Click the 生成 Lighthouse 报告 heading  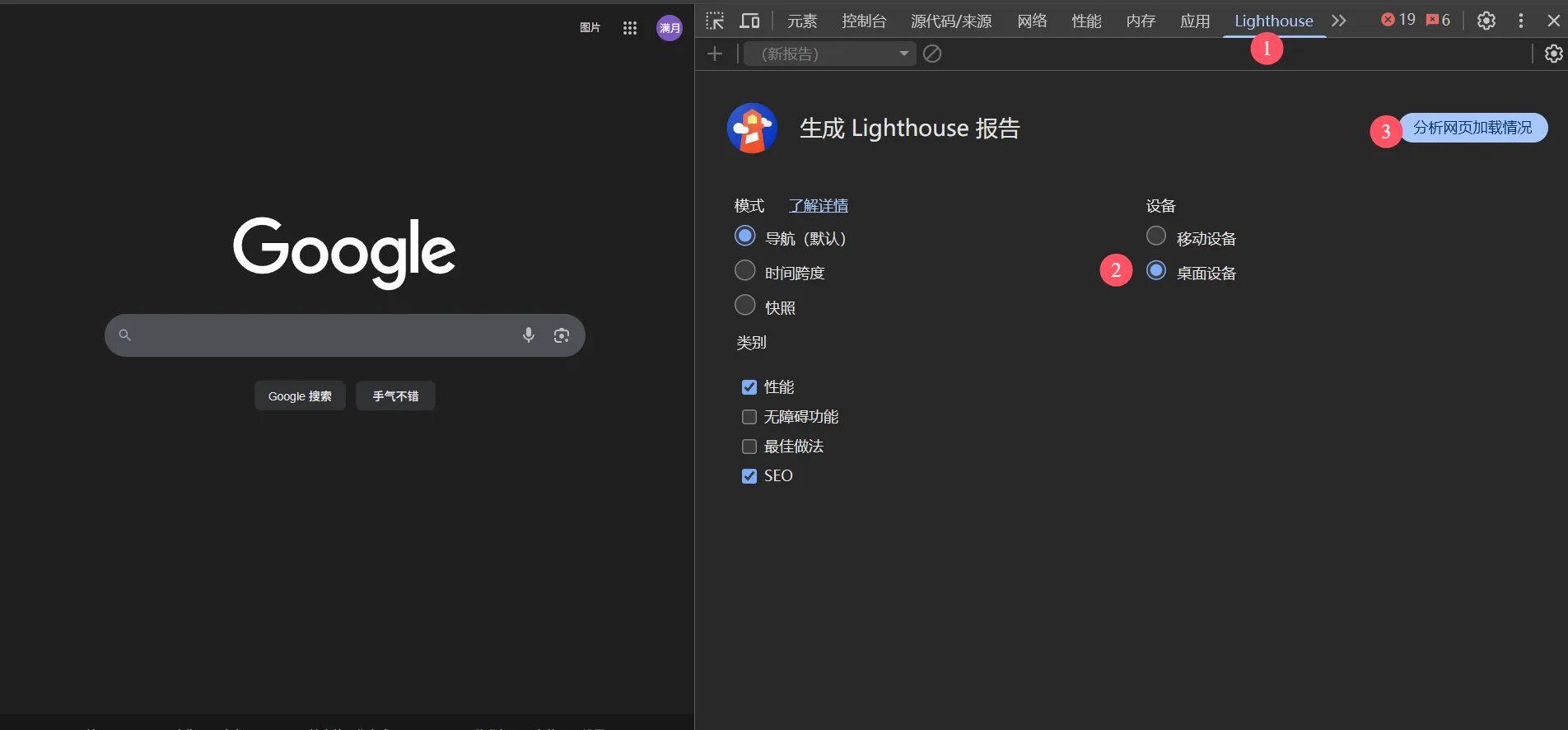(910, 129)
